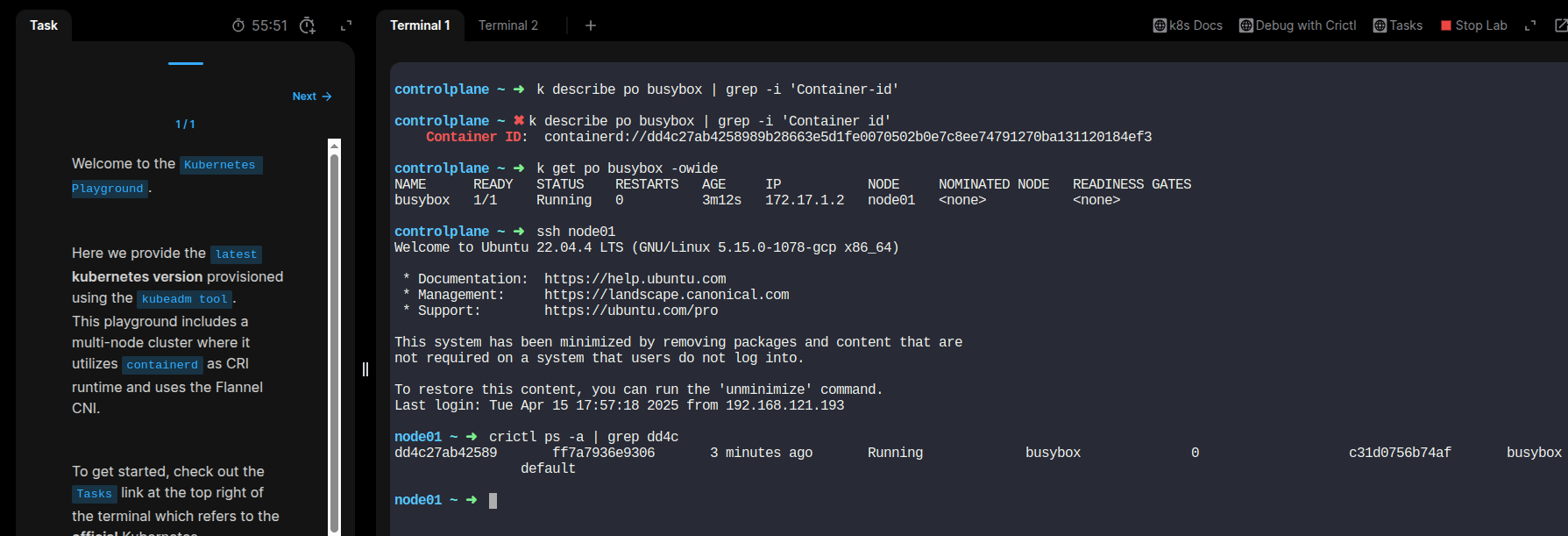Click the globe icon beside Debug with Crictl
This screenshot has height=536, width=1568.
point(1245,25)
